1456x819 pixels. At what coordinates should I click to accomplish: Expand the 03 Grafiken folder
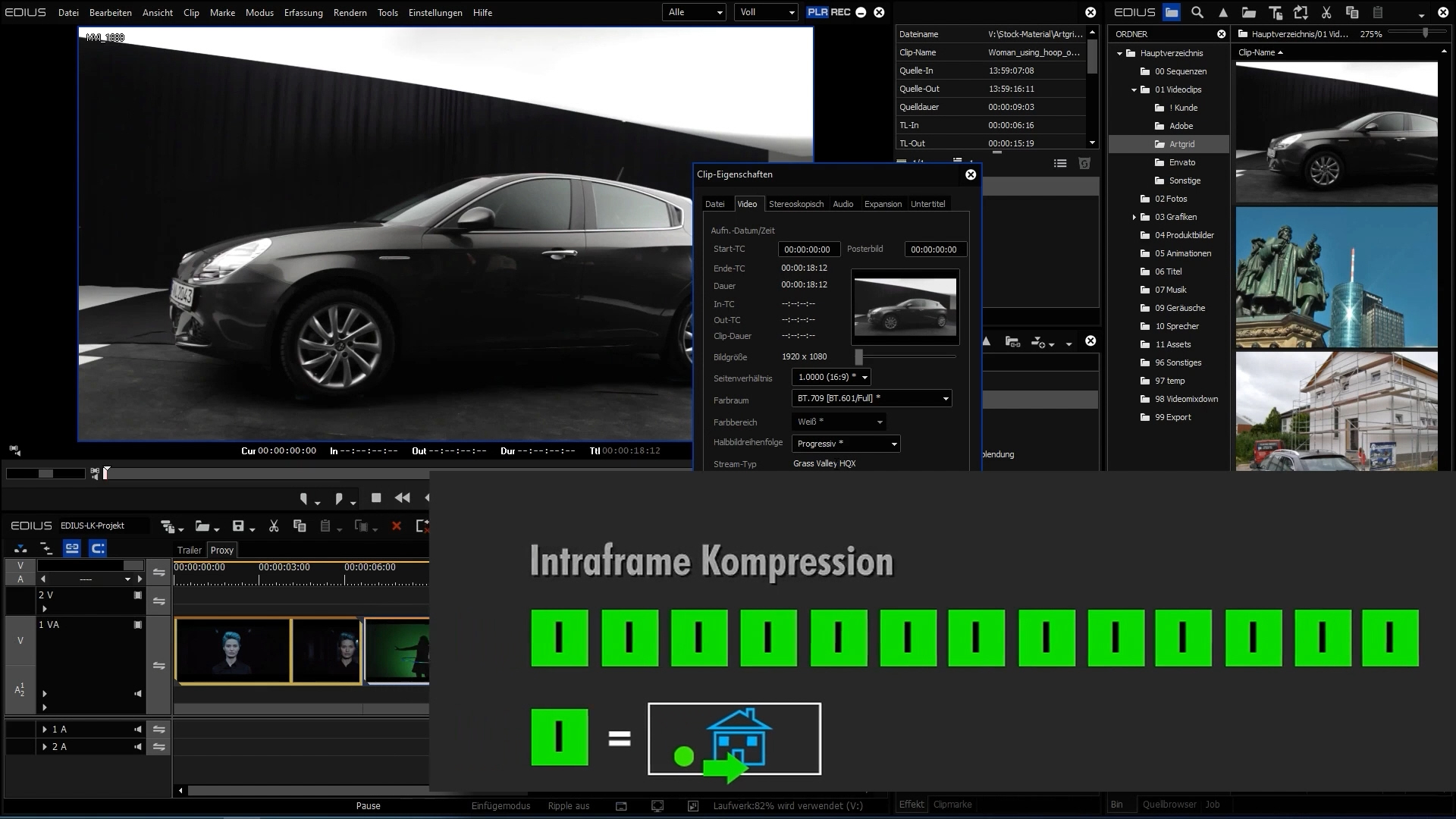pyautogui.click(x=1134, y=217)
